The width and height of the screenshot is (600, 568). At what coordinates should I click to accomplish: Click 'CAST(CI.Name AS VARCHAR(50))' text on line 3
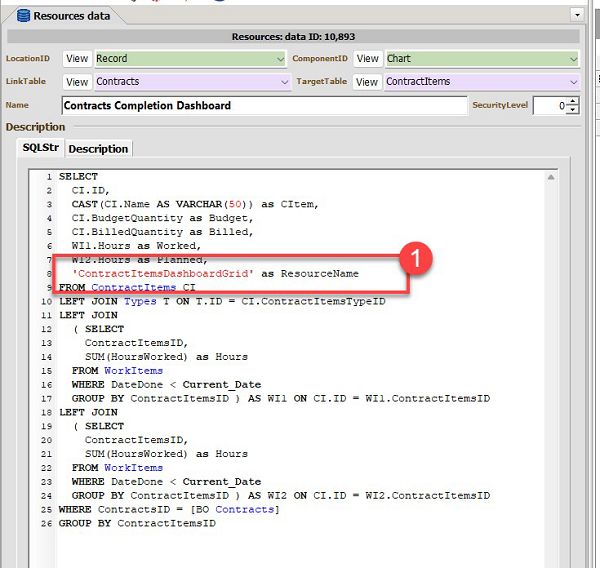tap(162, 204)
